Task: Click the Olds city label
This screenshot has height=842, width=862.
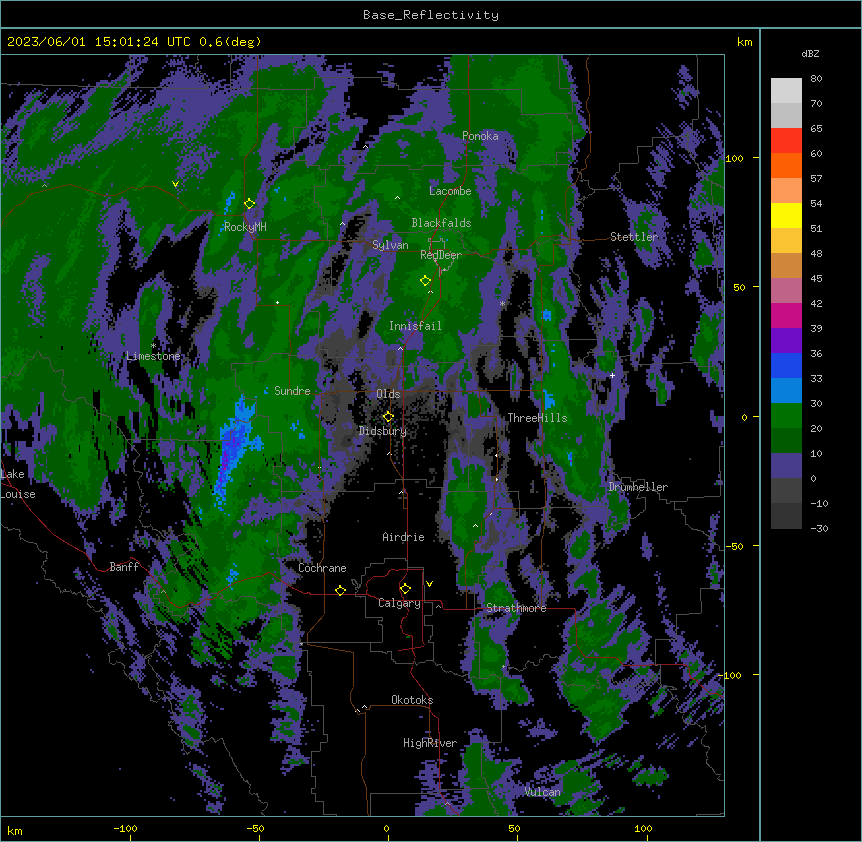Action: pos(388,394)
